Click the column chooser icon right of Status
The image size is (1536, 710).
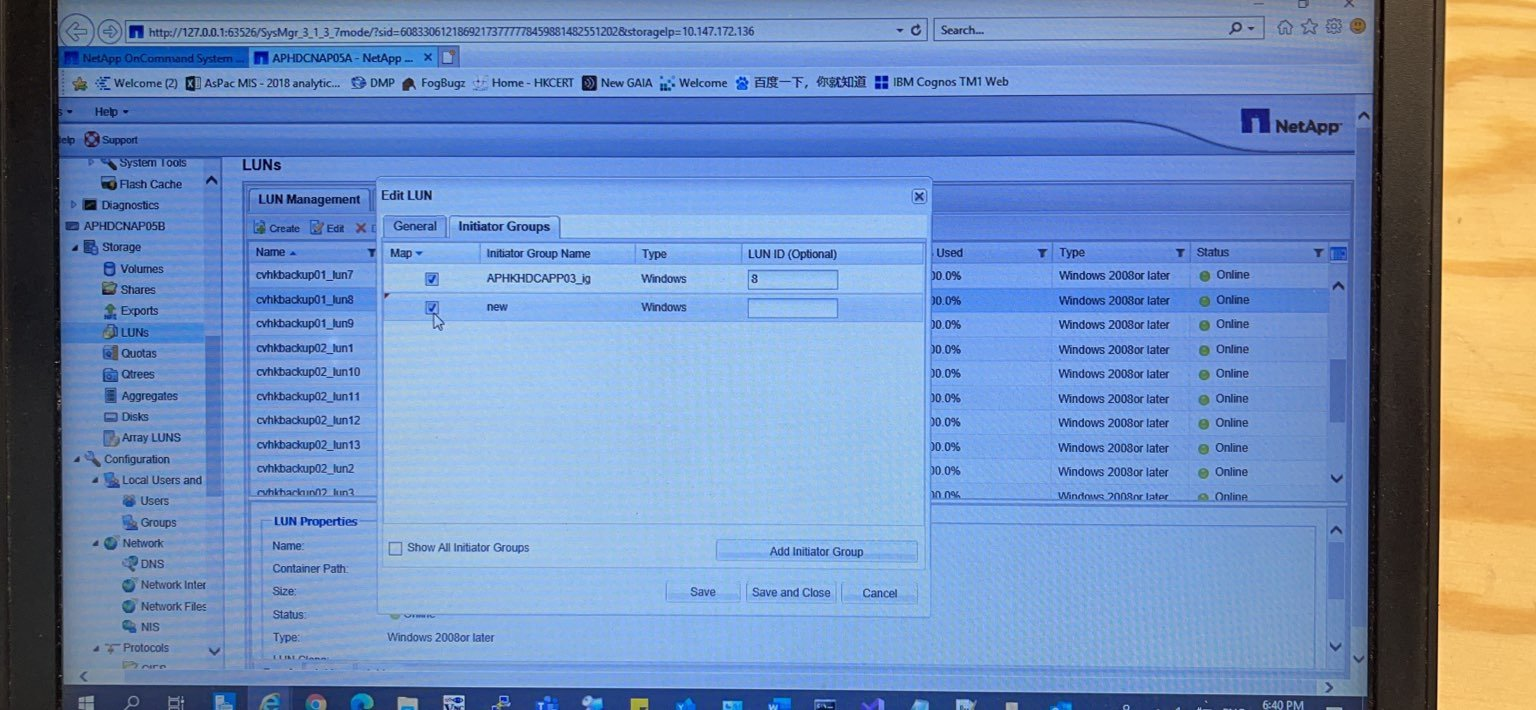coord(1339,253)
